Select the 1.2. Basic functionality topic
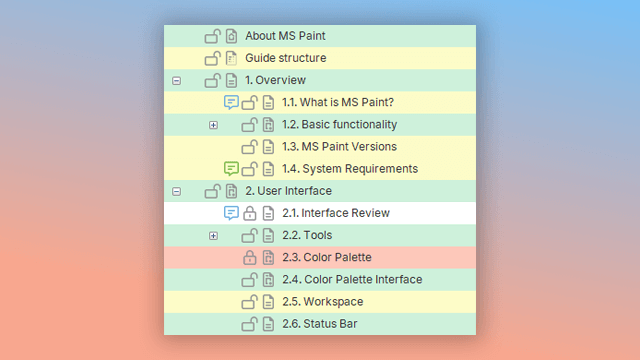Screen dimensions: 640x360 [340, 124]
